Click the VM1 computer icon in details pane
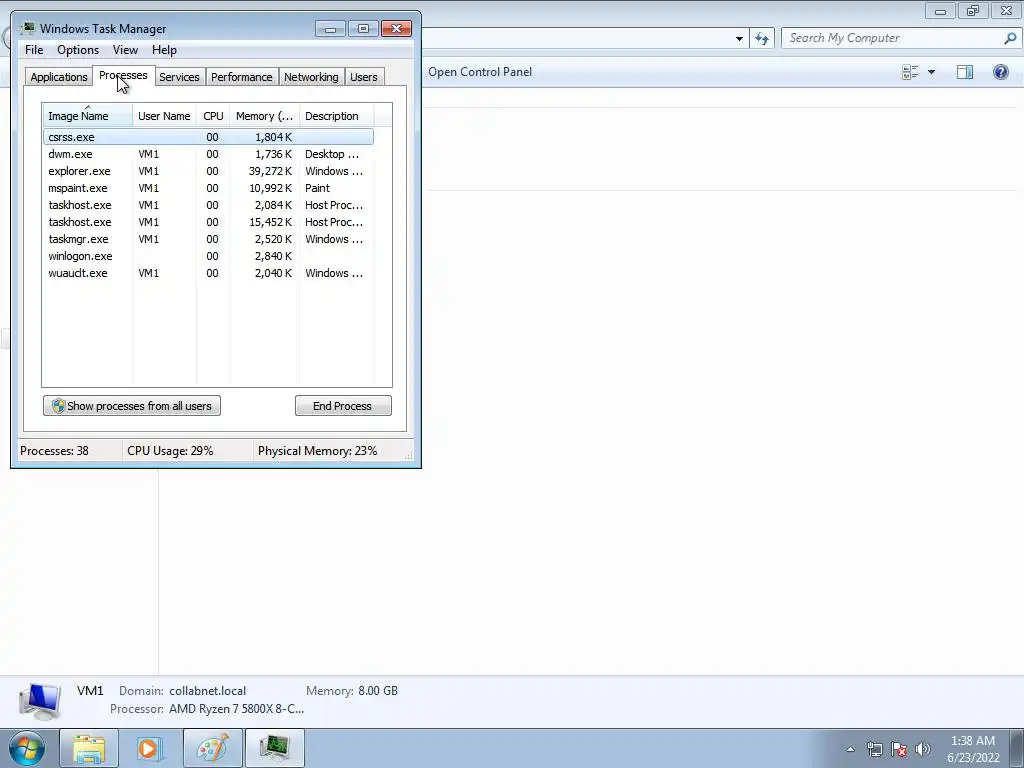 point(40,701)
